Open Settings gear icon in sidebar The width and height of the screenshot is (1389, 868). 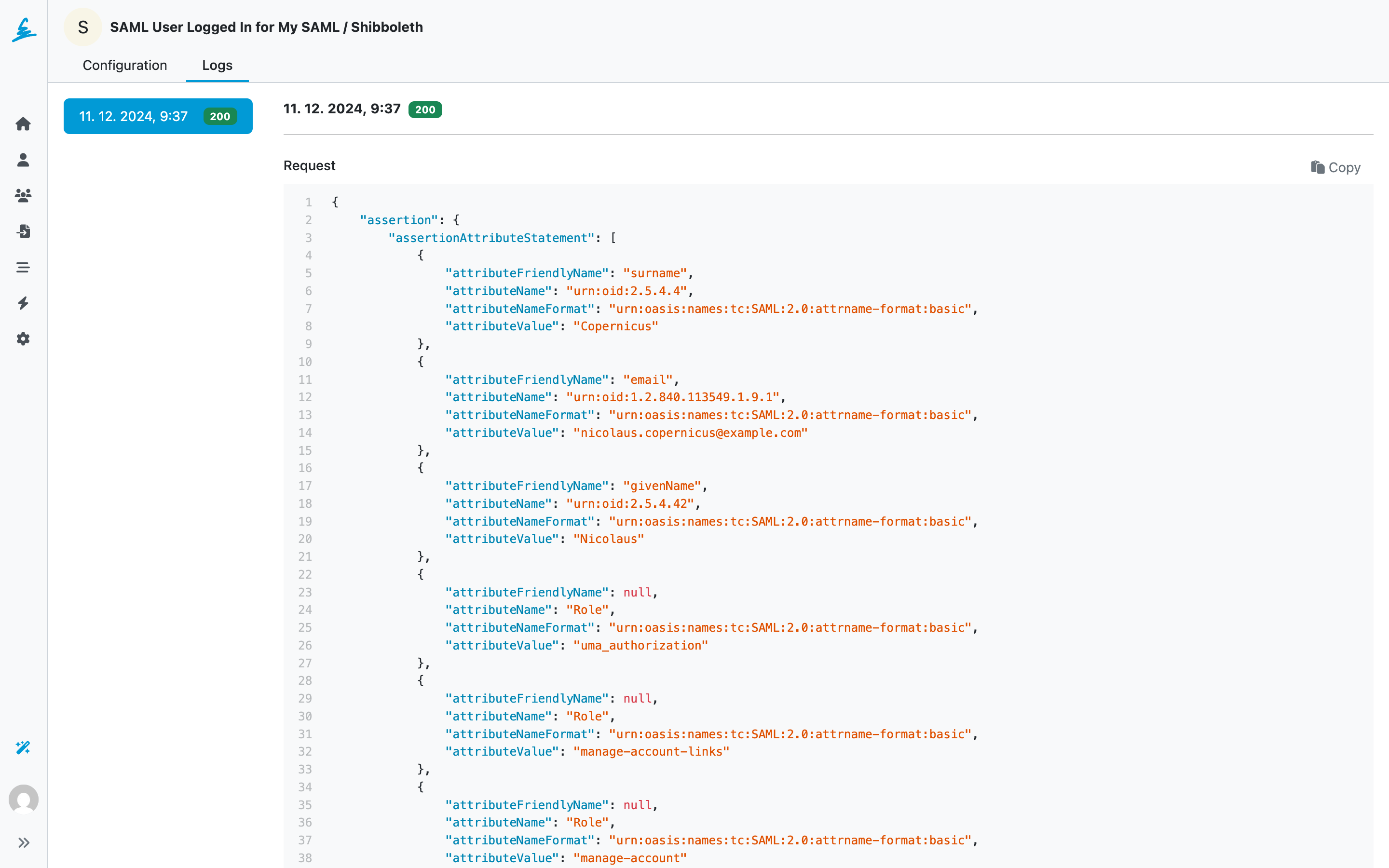[23, 339]
